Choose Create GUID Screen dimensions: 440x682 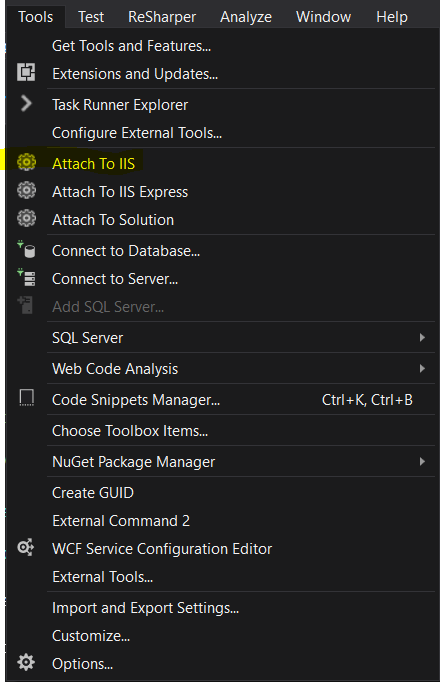(x=93, y=493)
